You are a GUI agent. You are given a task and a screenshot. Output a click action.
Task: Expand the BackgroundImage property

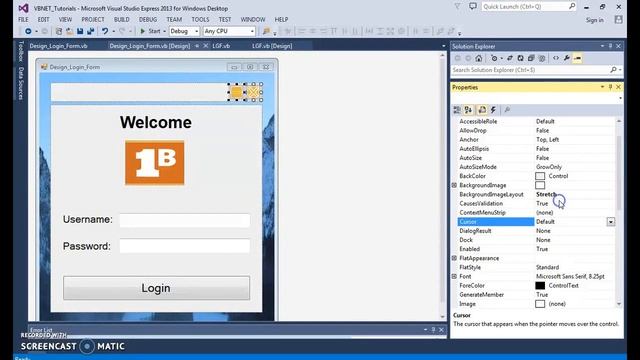click(x=454, y=185)
